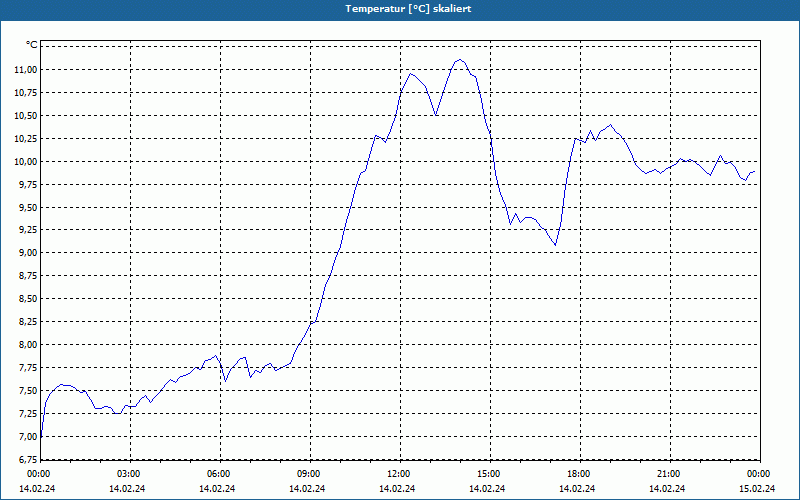Click the 'Temperatur [°C] skaliert' title

408,9
